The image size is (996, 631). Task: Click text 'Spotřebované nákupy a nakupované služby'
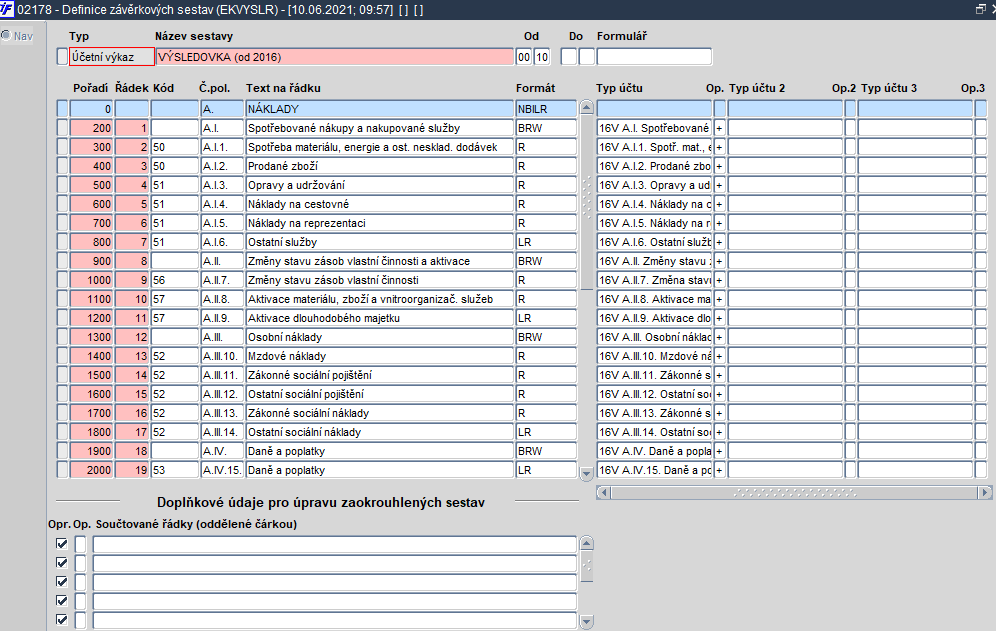pos(354,128)
